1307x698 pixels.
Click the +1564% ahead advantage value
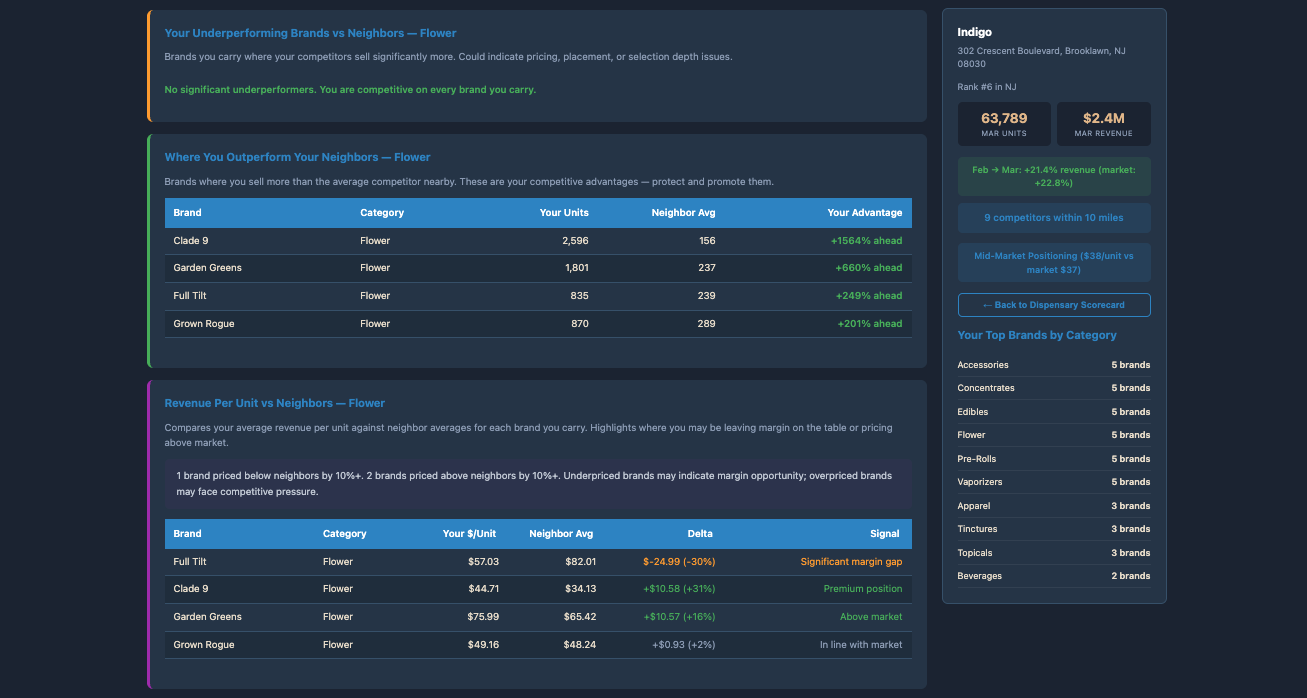click(866, 241)
